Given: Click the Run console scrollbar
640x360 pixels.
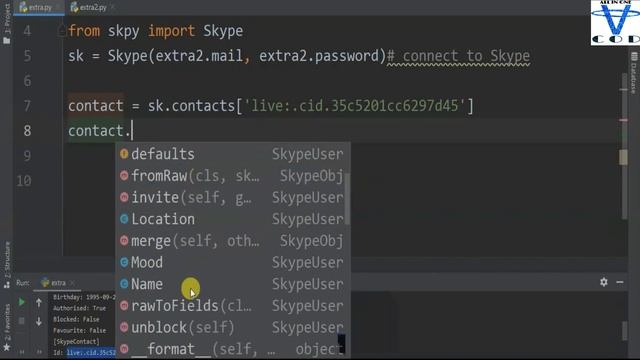Looking at the screenshot, I should coord(624,331).
